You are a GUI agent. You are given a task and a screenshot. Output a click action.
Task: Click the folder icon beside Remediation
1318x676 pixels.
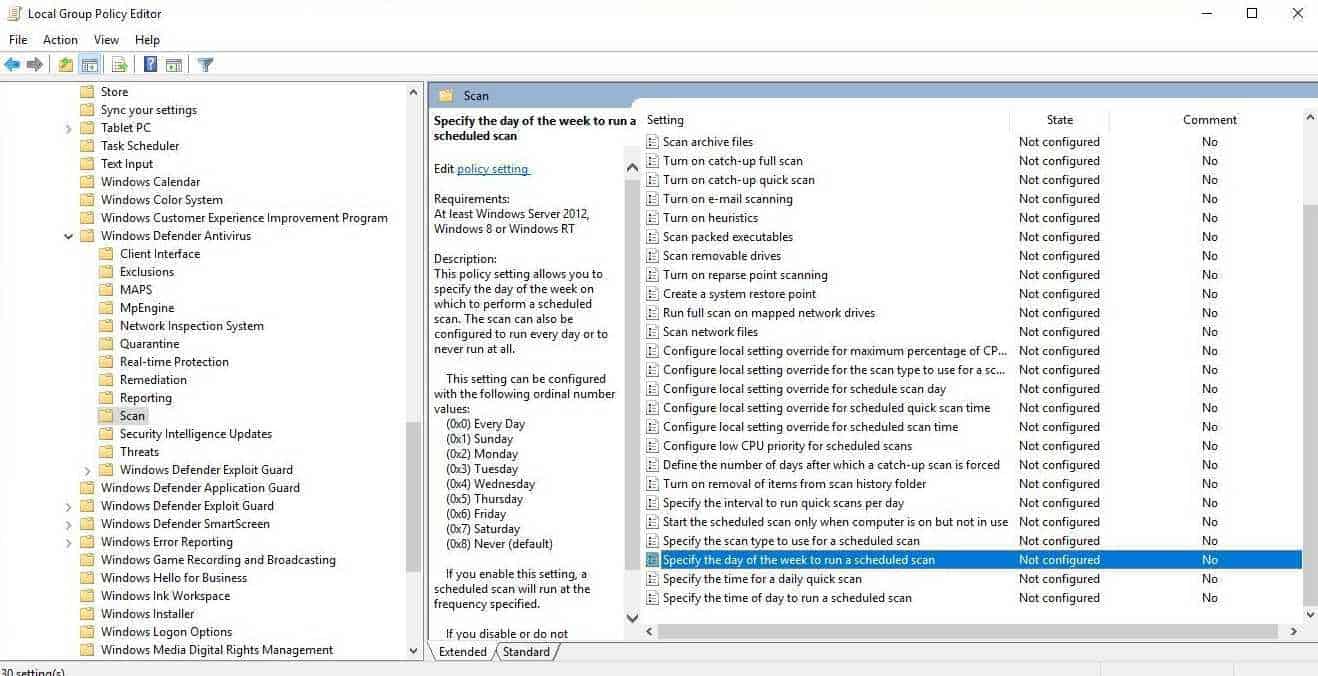tap(107, 380)
